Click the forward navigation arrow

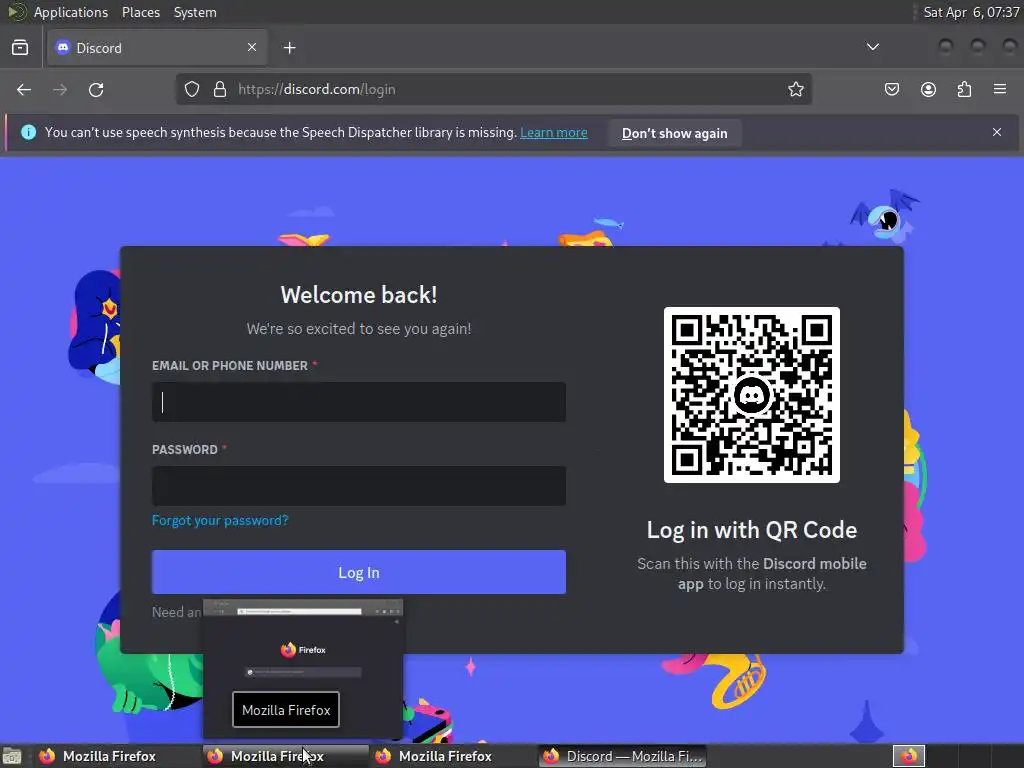60,89
